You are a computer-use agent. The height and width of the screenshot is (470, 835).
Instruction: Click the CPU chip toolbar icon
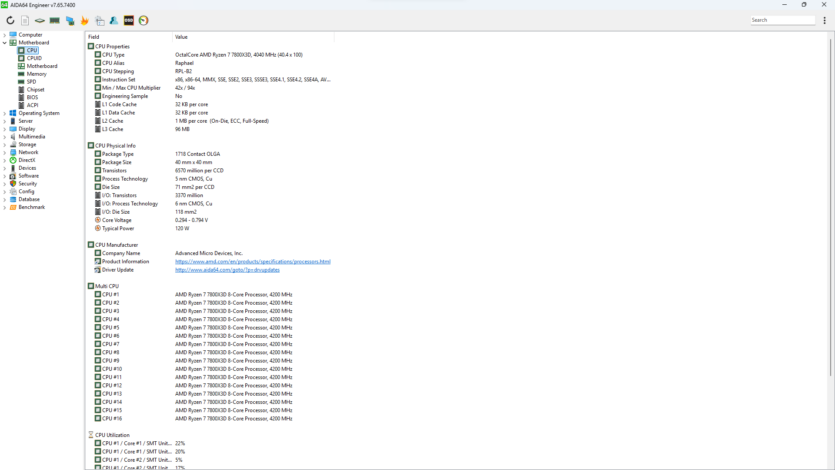(40, 20)
